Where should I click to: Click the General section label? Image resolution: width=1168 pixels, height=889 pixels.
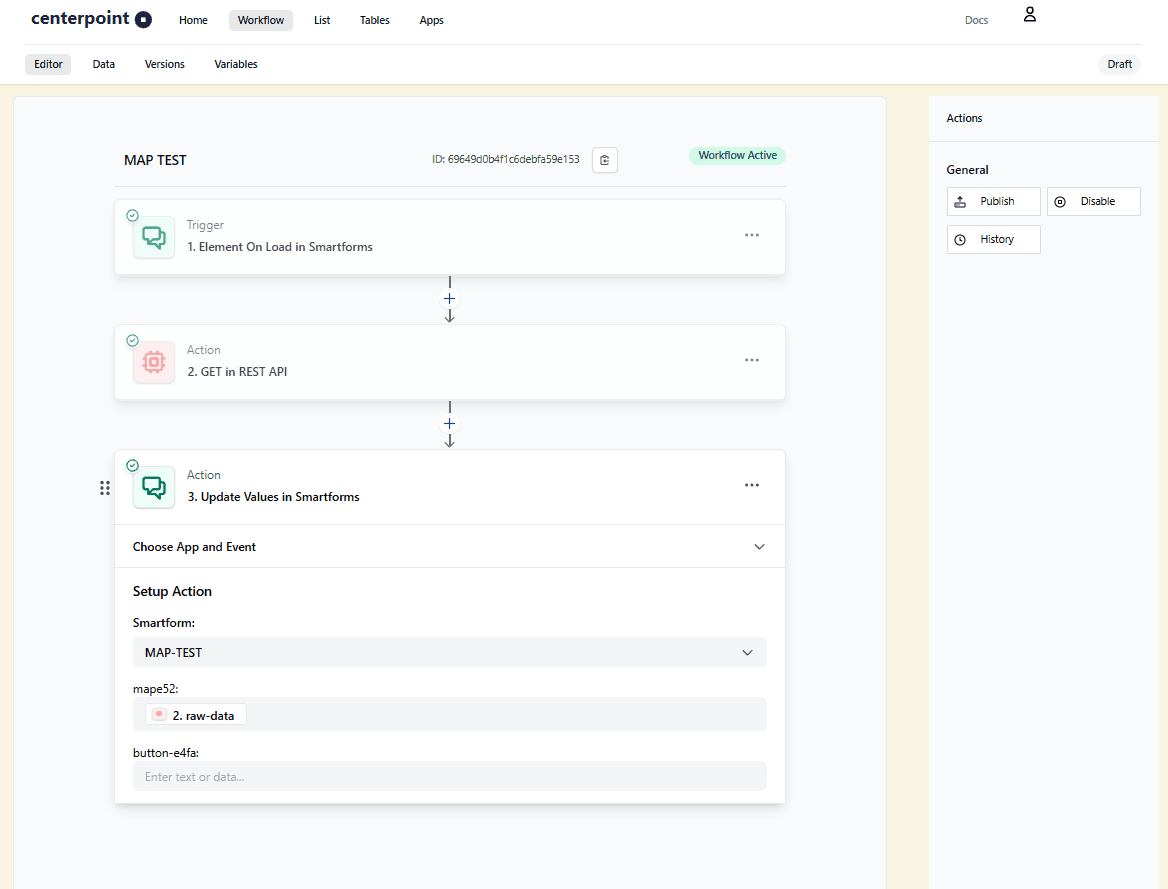click(x=967, y=170)
